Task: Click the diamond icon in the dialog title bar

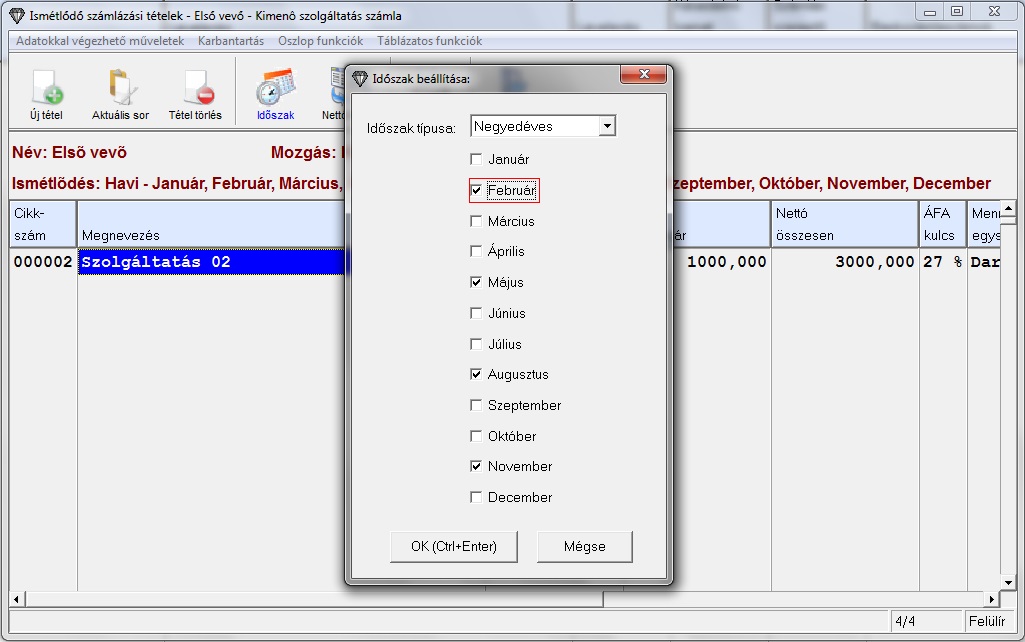Action: 360,78
